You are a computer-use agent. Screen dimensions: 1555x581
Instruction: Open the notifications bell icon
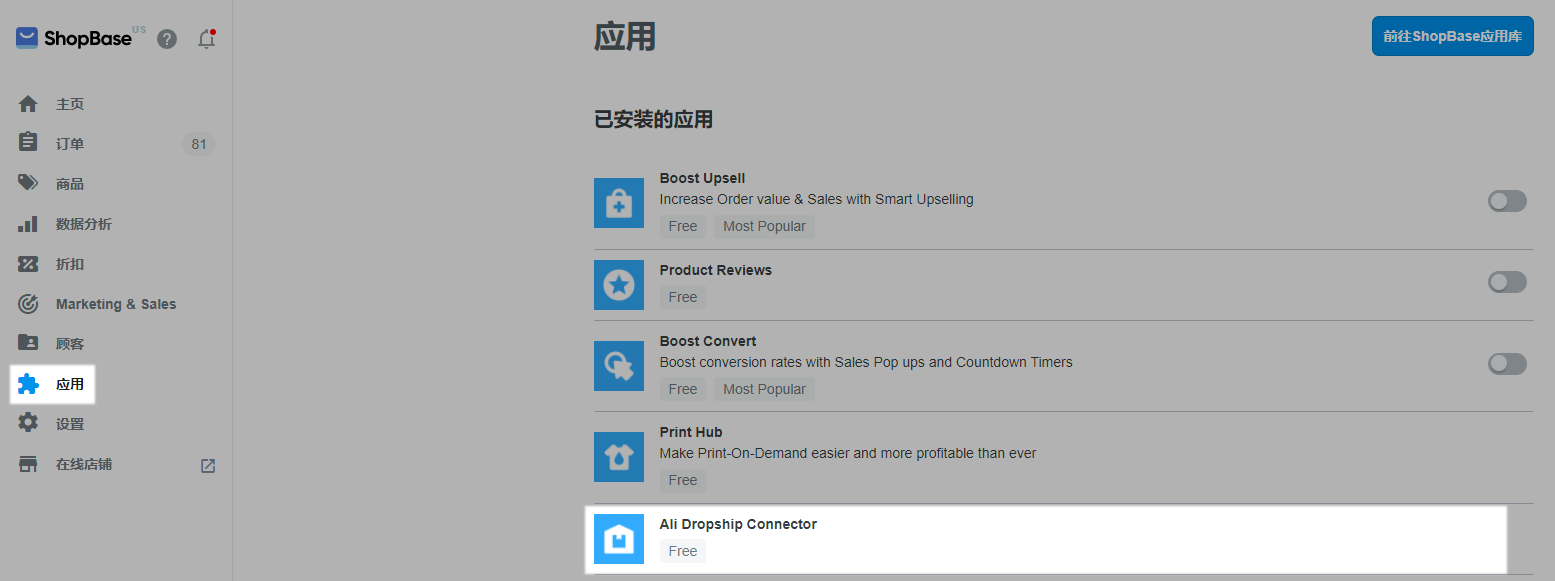pyautogui.click(x=206, y=39)
